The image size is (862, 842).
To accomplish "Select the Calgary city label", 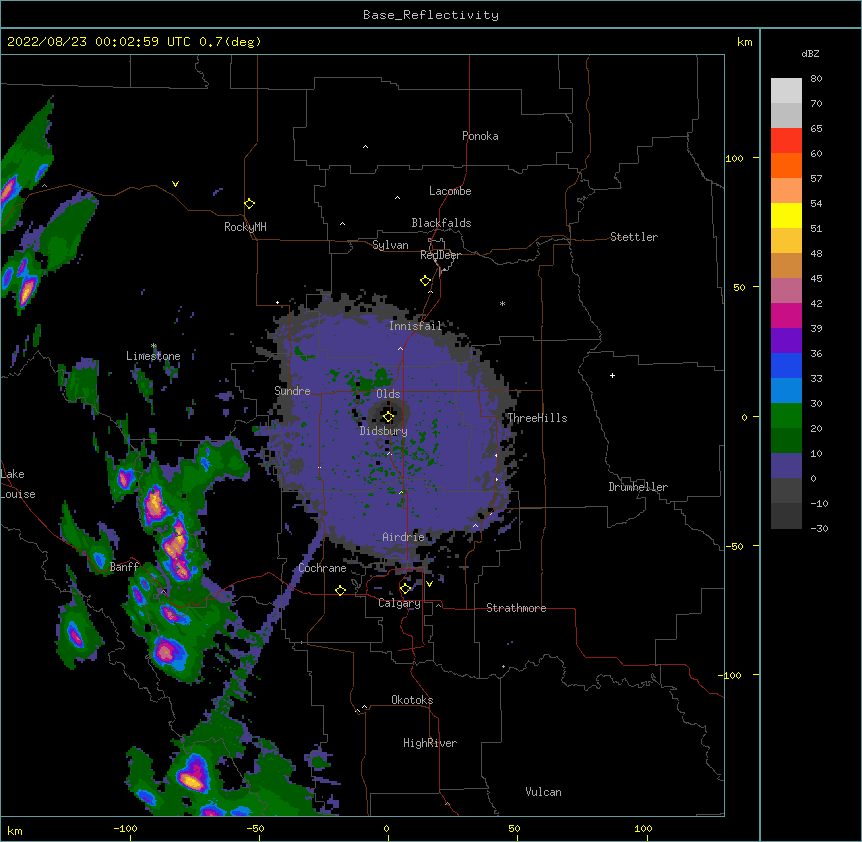I will click(x=399, y=603).
